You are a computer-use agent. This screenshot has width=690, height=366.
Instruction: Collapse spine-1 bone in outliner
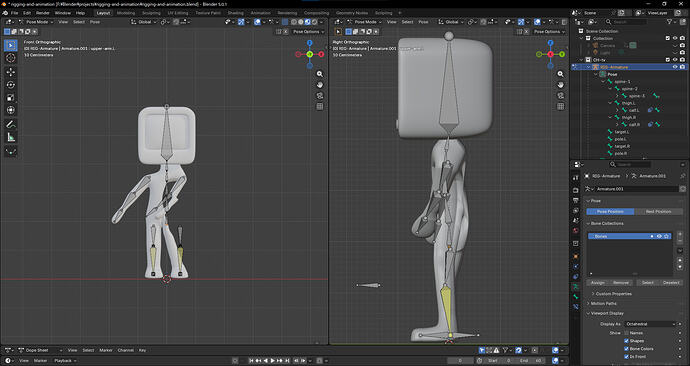pos(603,81)
